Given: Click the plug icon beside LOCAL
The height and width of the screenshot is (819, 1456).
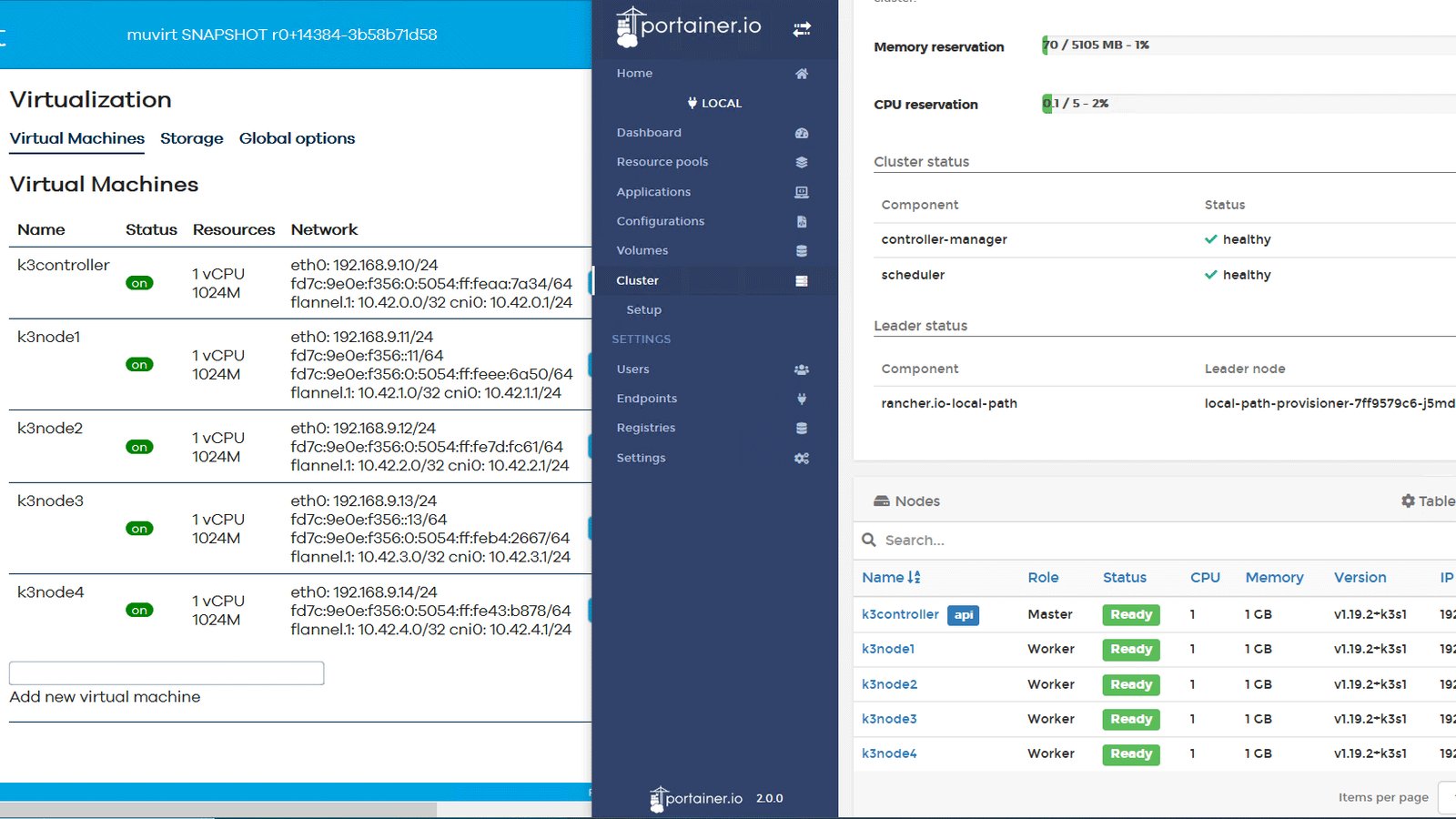Looking at the screenshot, I should click(693, 103).
